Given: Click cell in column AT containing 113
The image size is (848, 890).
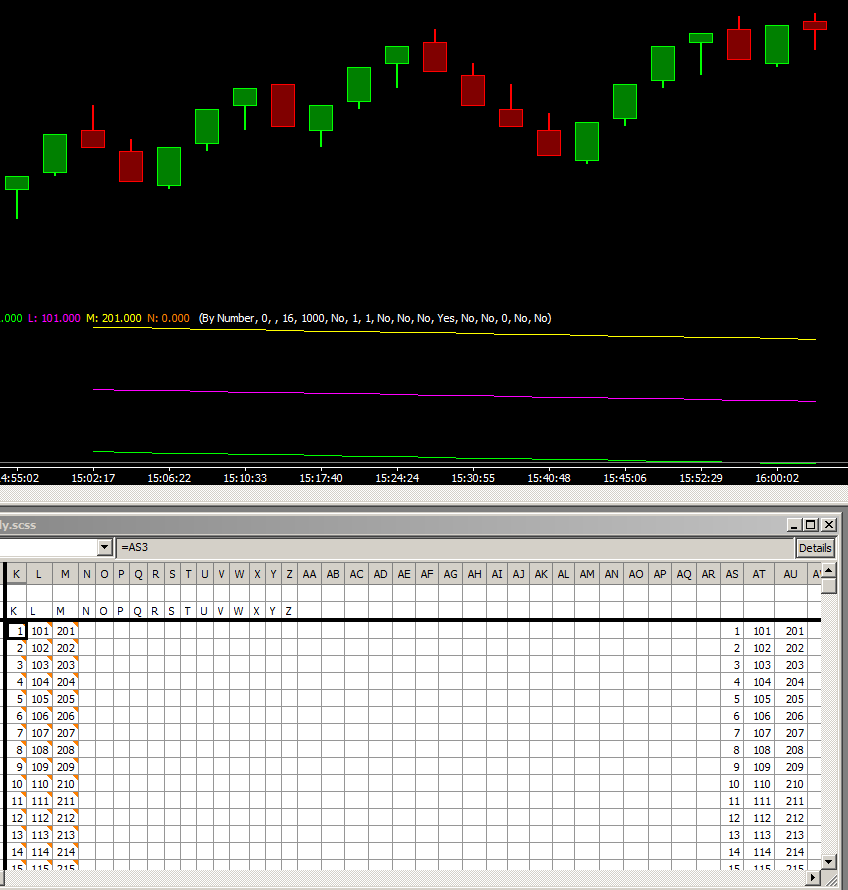Looking at the screenshot, I should point(759,836).
